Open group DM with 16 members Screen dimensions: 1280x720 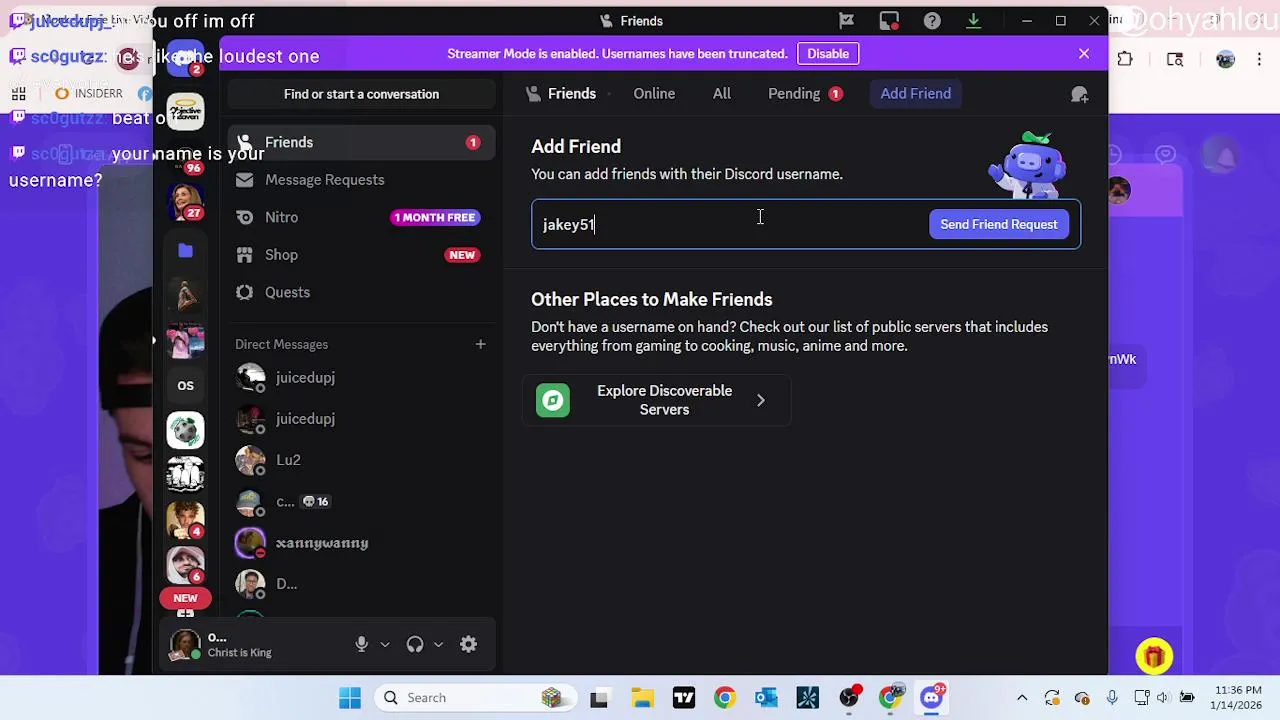click(361, 502)
